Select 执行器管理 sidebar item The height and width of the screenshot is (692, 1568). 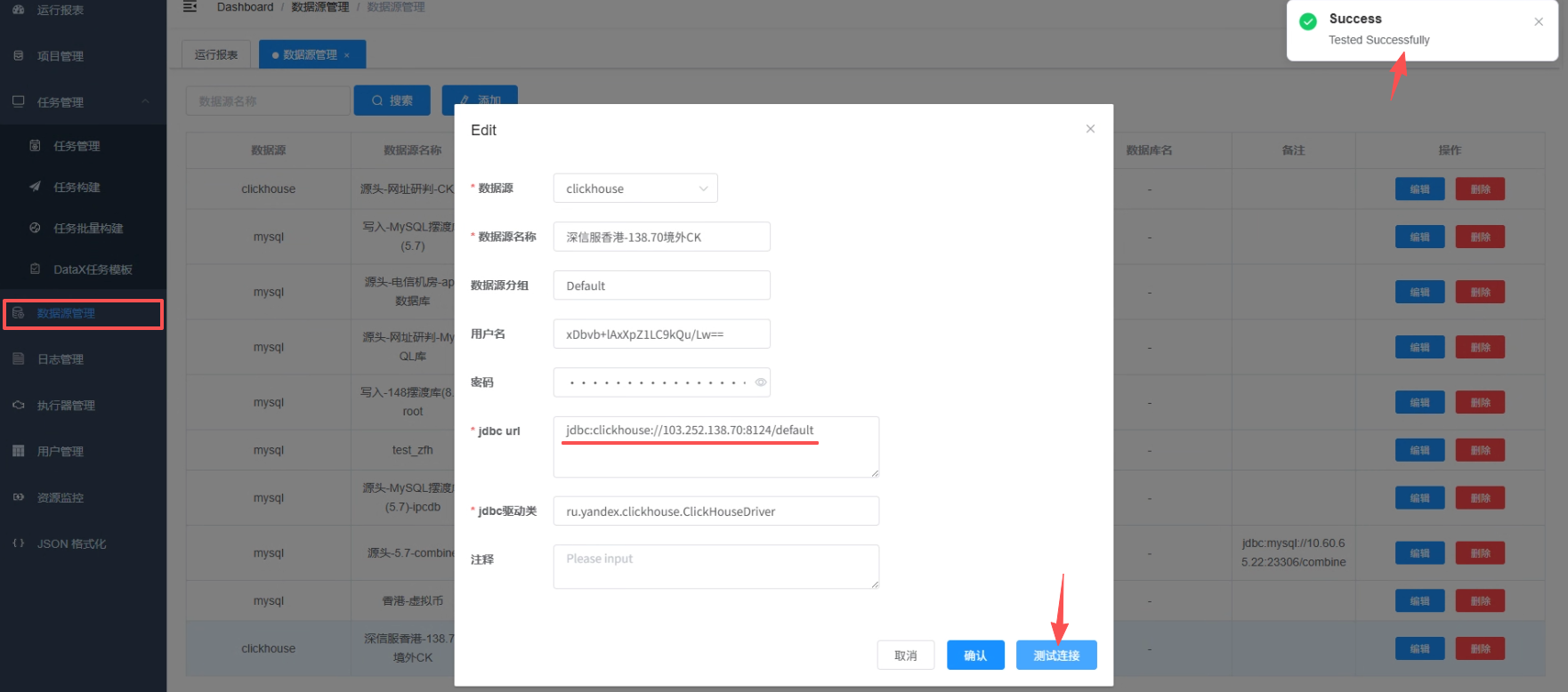pyautogui.click(x=66, y=406)
